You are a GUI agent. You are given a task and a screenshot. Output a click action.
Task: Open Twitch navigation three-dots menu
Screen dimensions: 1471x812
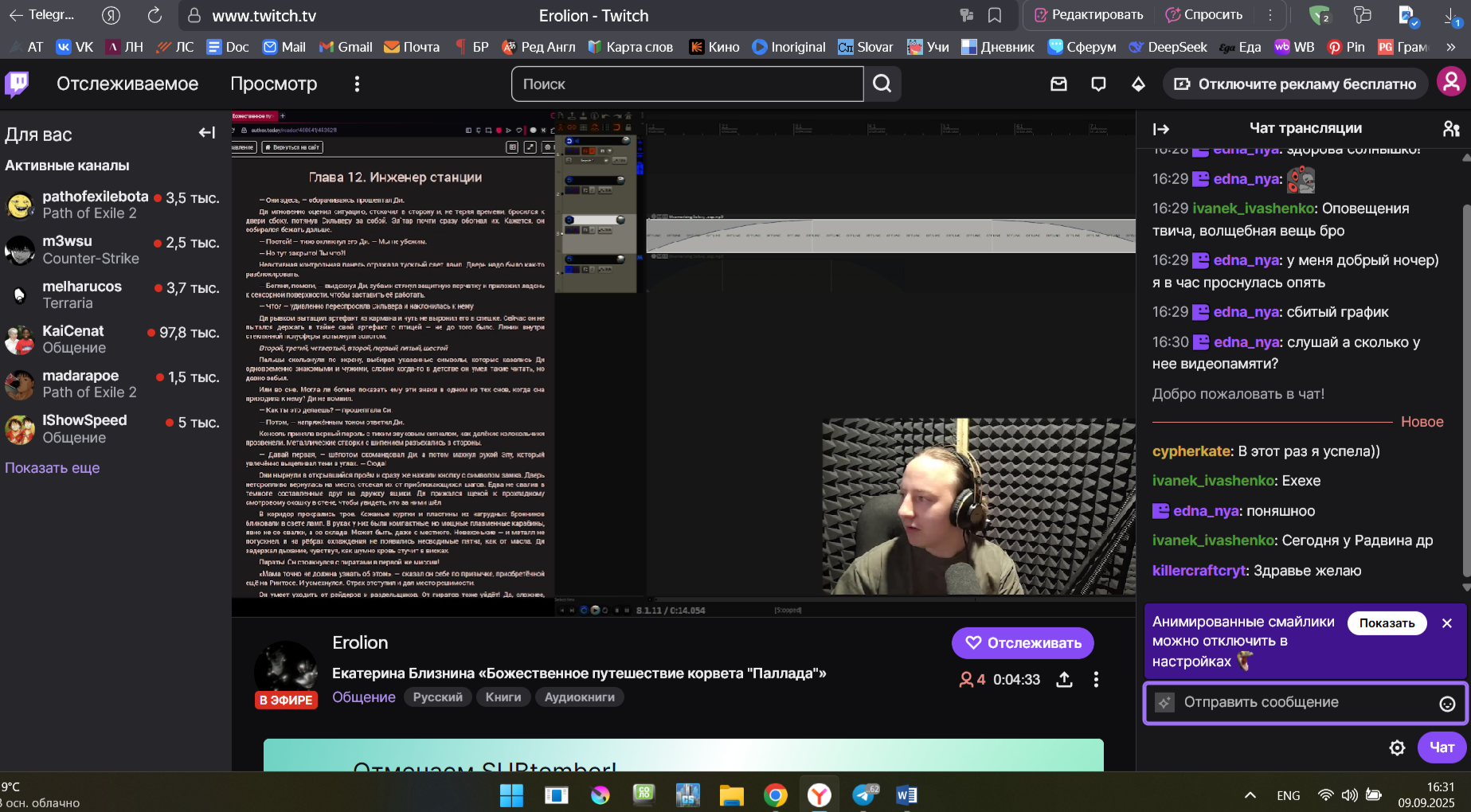point(357,84)
